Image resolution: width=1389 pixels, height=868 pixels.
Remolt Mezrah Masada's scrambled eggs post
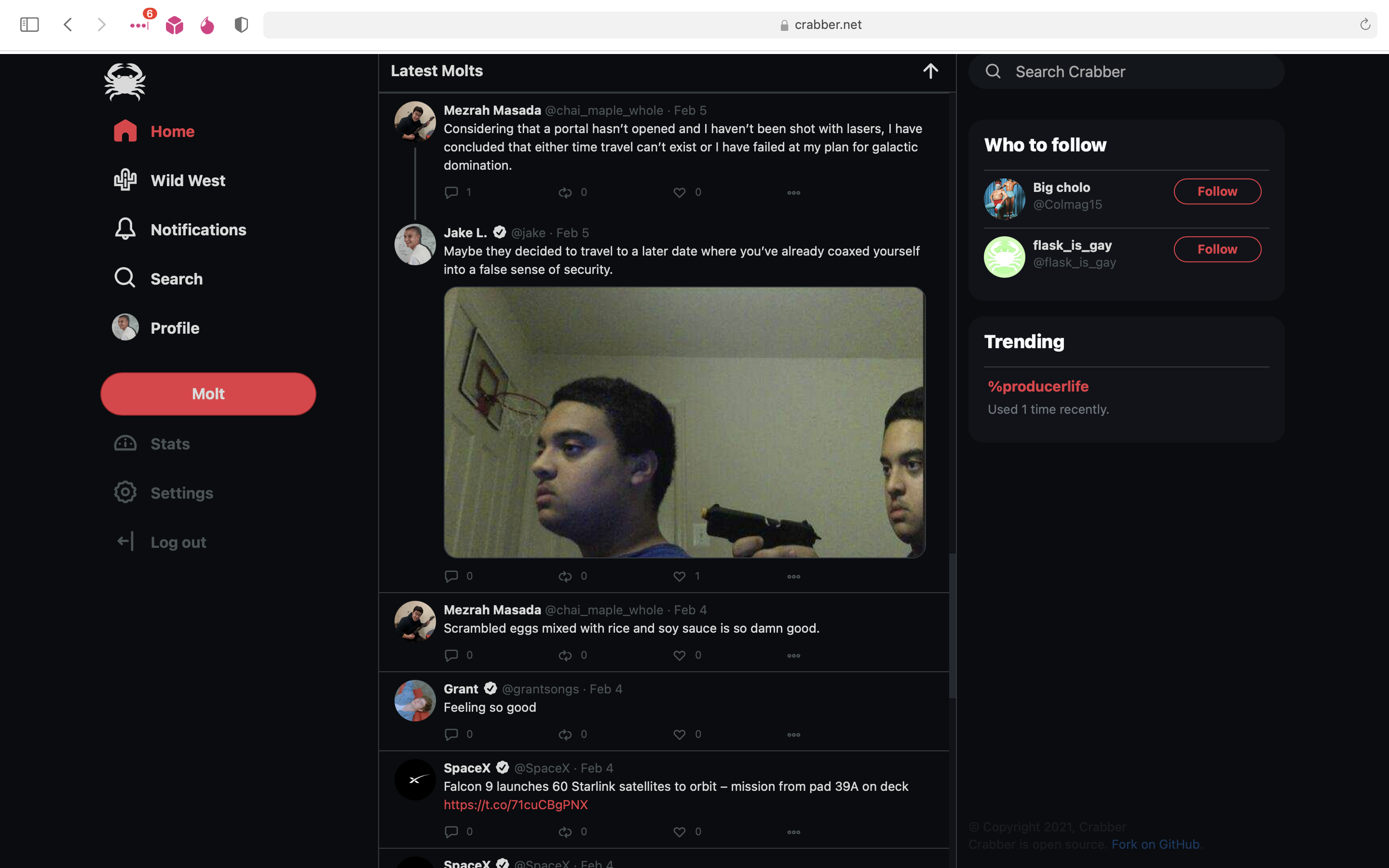565,655
